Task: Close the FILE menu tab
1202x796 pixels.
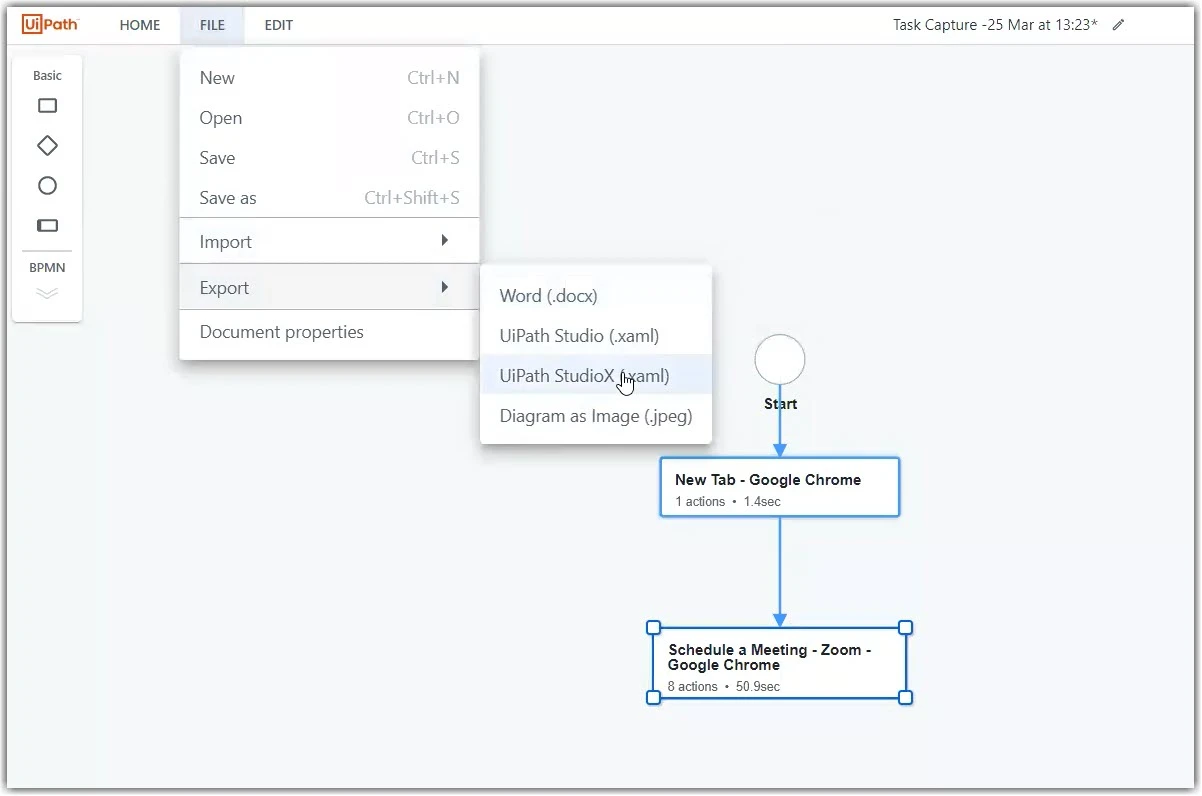Action: click(212, 25)
